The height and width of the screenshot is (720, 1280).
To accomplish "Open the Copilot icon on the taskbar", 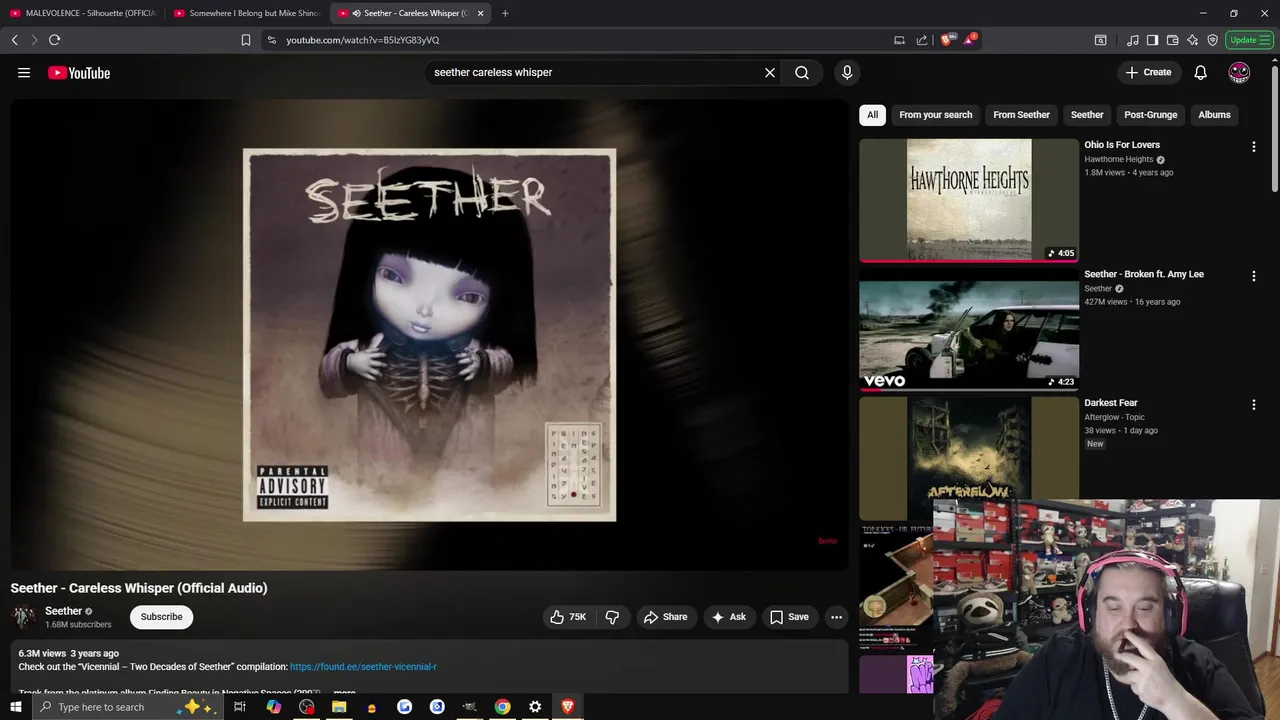I will coord(273,707).
